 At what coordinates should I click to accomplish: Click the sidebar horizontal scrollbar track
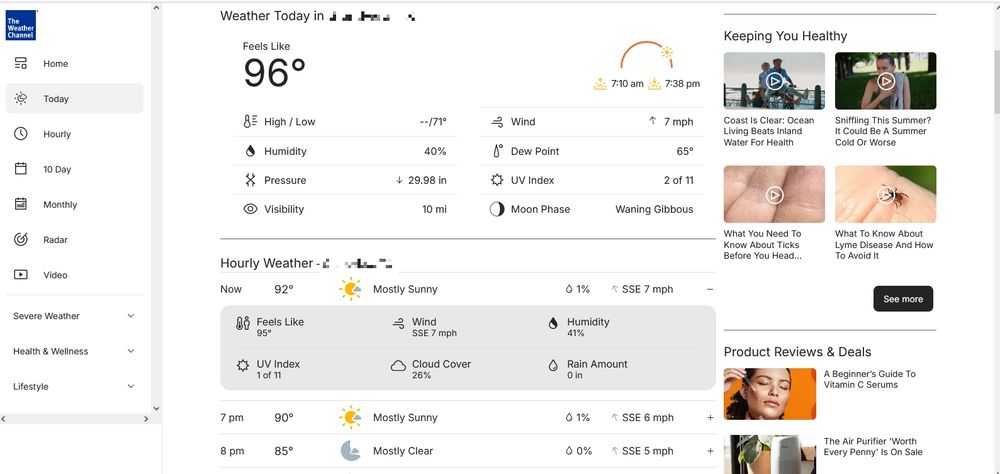(74, 418)
